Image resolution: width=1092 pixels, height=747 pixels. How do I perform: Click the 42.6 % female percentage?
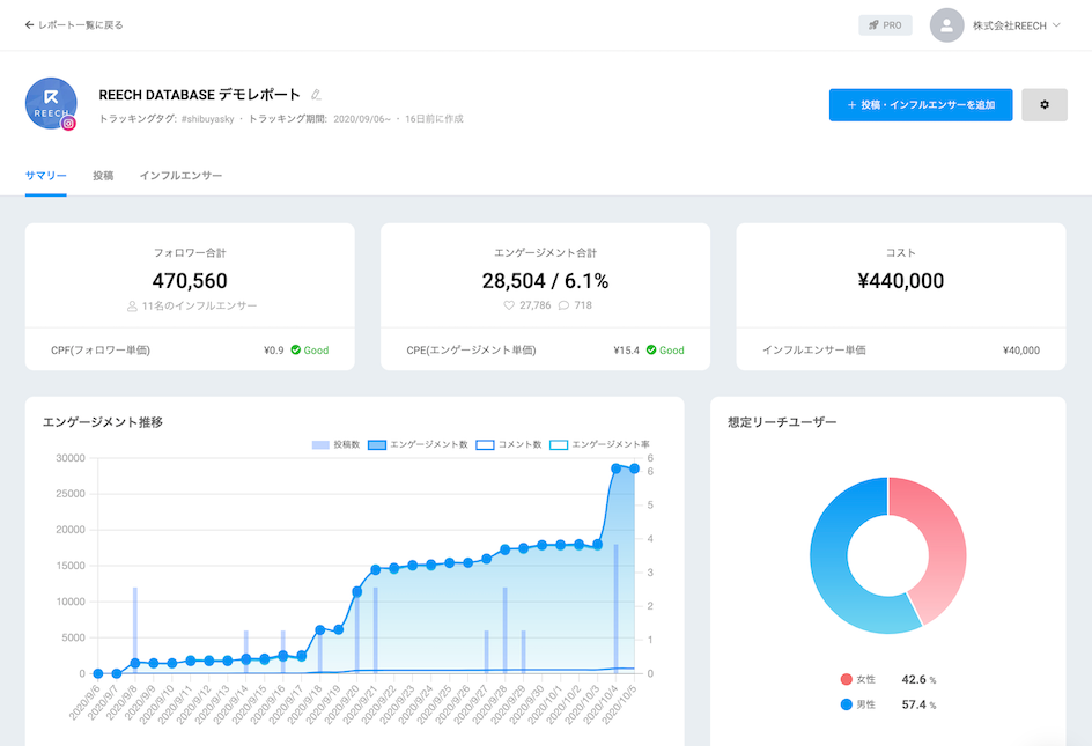[919, 679]
